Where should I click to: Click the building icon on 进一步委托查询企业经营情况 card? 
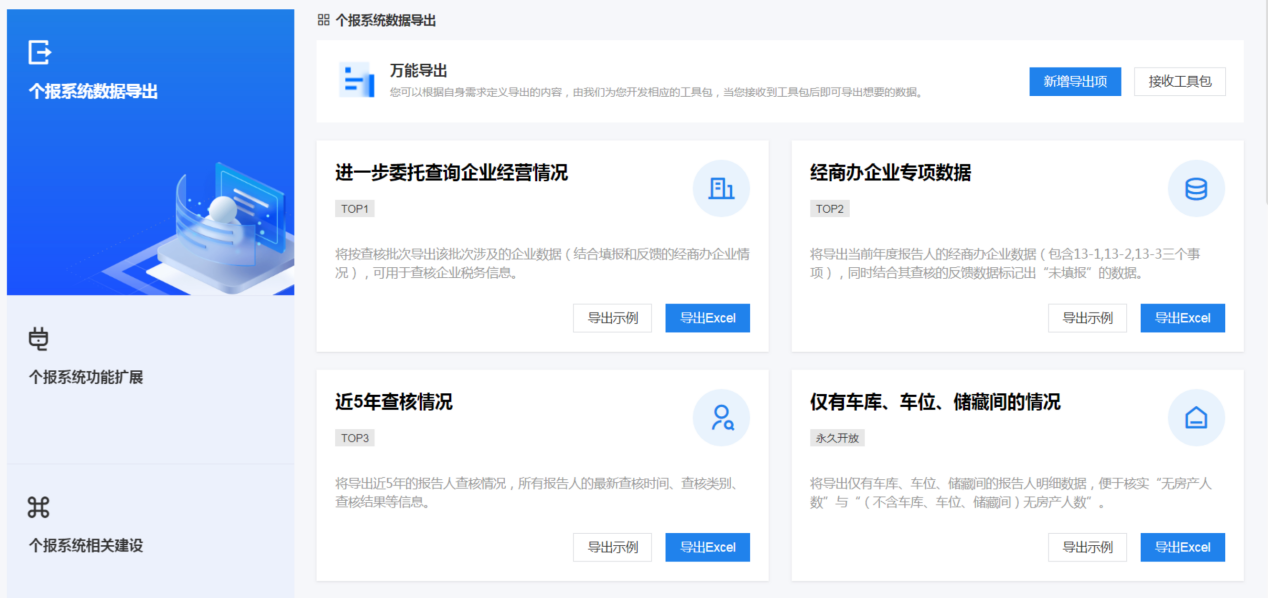[721, 188]
